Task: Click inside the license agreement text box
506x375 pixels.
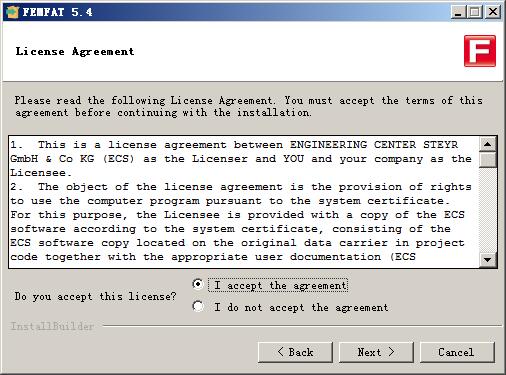Action: coord(244,202)
